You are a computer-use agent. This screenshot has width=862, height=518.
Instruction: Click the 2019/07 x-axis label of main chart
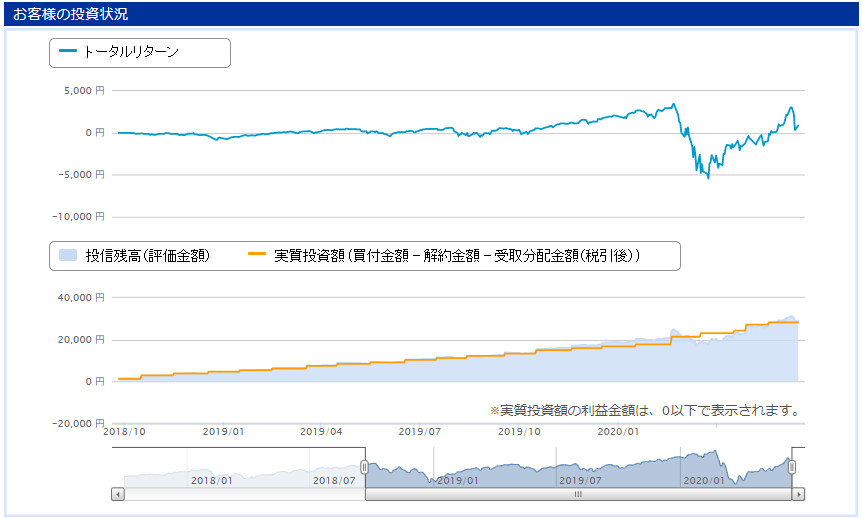(419, 432)
